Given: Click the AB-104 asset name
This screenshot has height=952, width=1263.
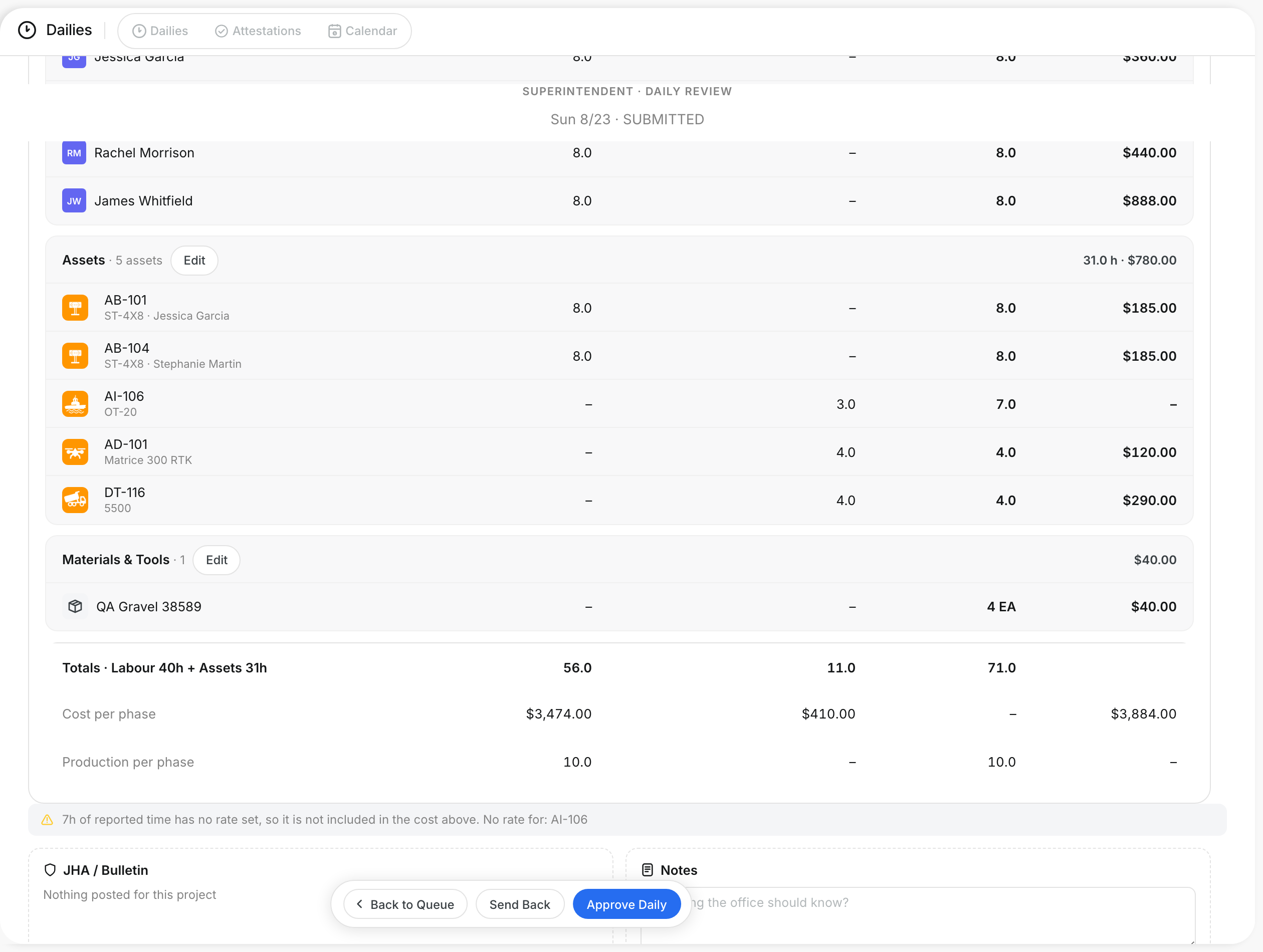Looking at the screenshot, I should [127, 348].
